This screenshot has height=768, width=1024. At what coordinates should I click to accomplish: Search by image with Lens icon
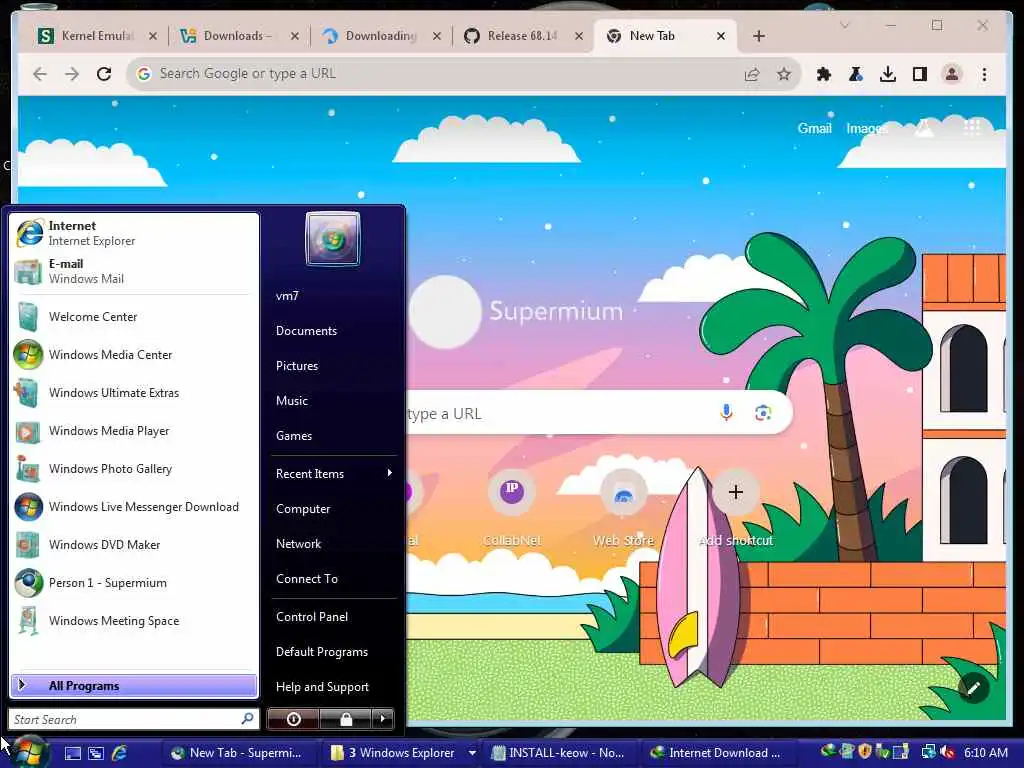[763, 413]
